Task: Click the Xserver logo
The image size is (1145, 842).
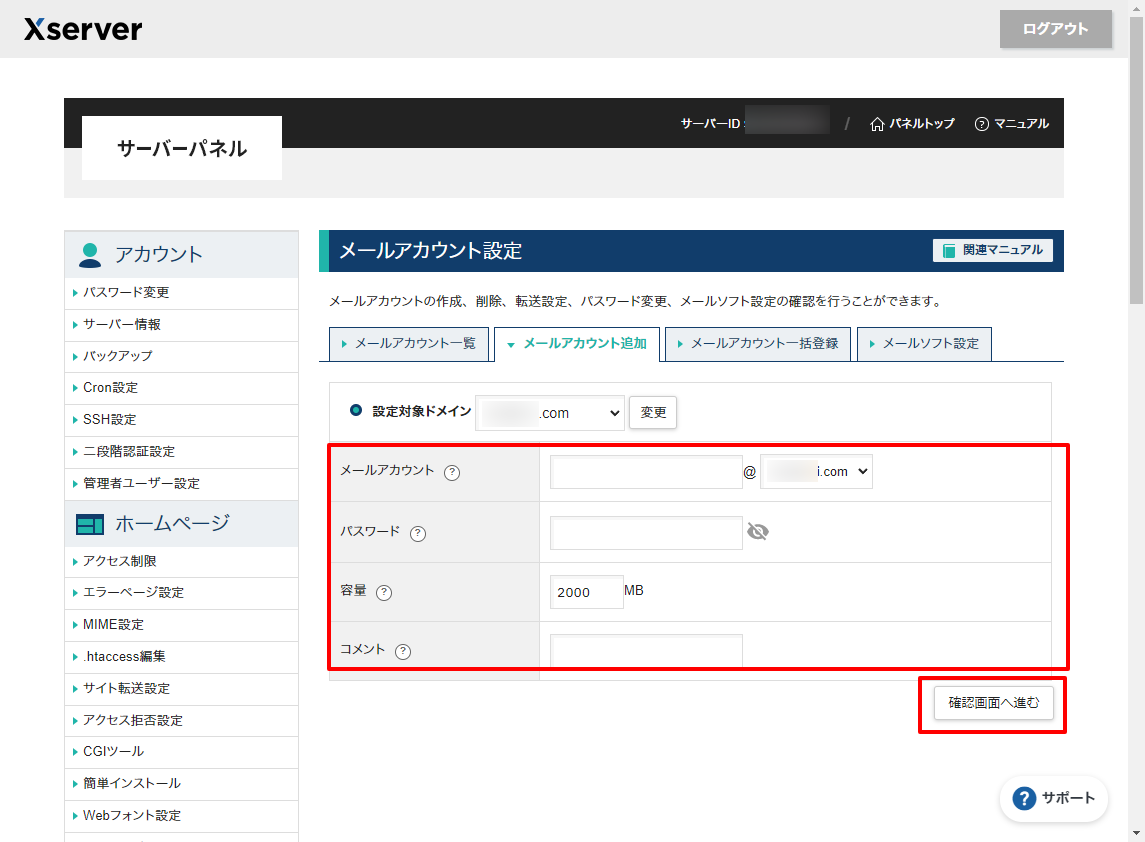Action: pos(83,29)
